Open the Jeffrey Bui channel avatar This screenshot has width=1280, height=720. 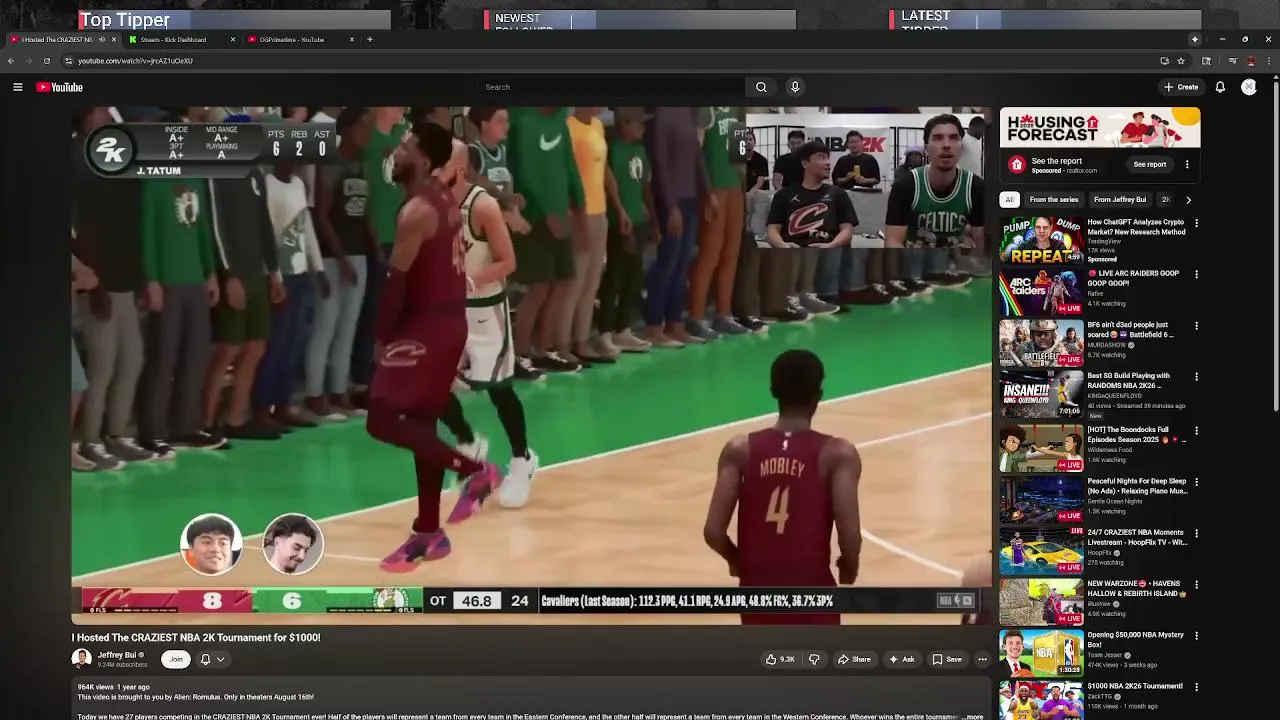coord(81,658)
